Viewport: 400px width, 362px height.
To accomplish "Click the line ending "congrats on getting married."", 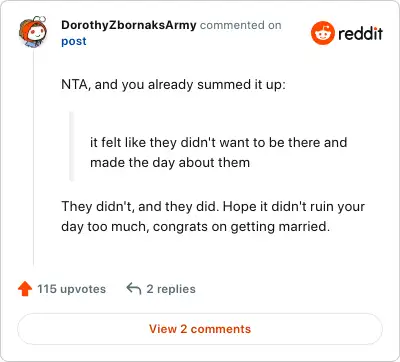I will click(195, 227).
